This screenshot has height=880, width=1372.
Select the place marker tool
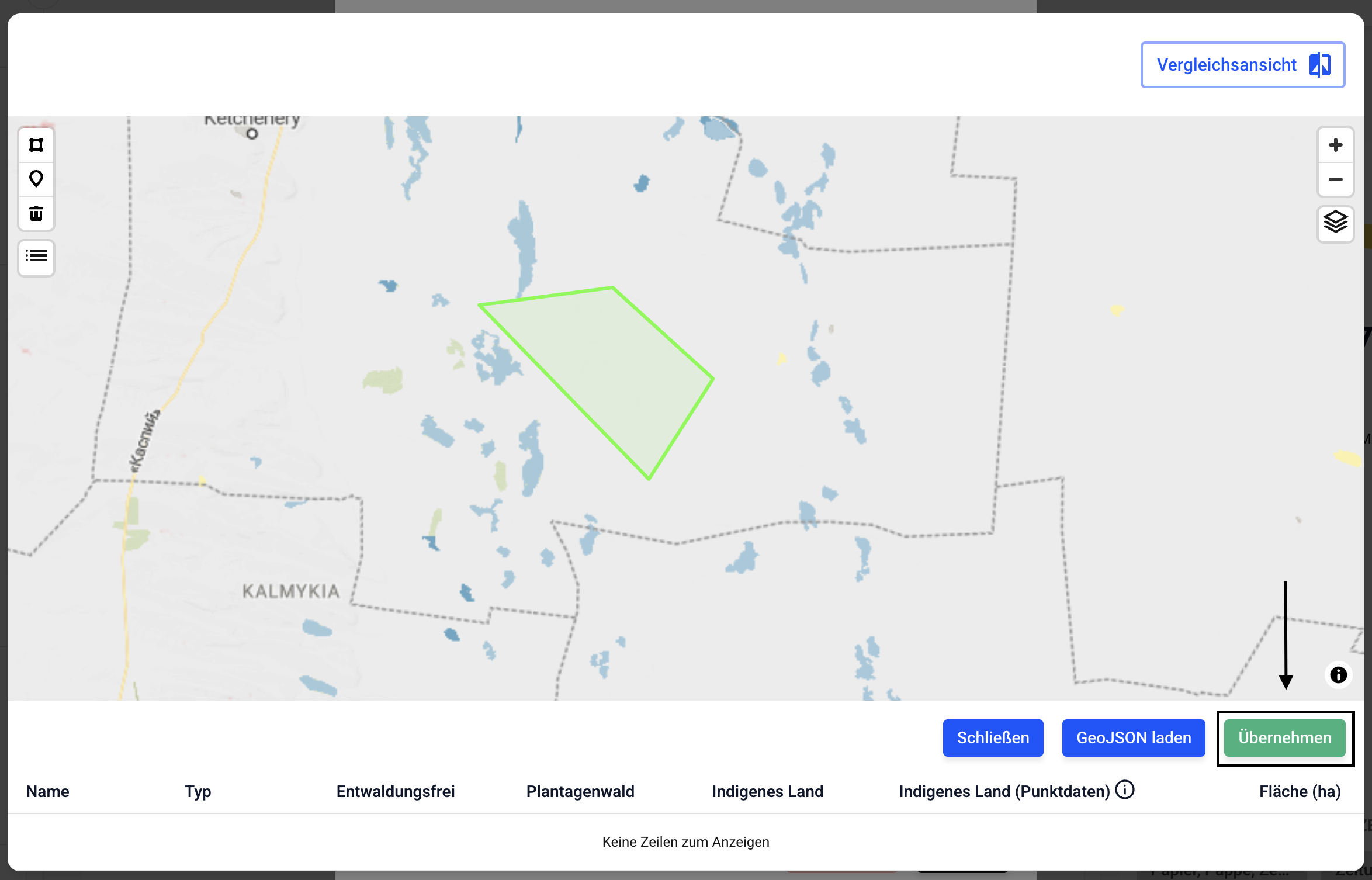pos(36,179)
